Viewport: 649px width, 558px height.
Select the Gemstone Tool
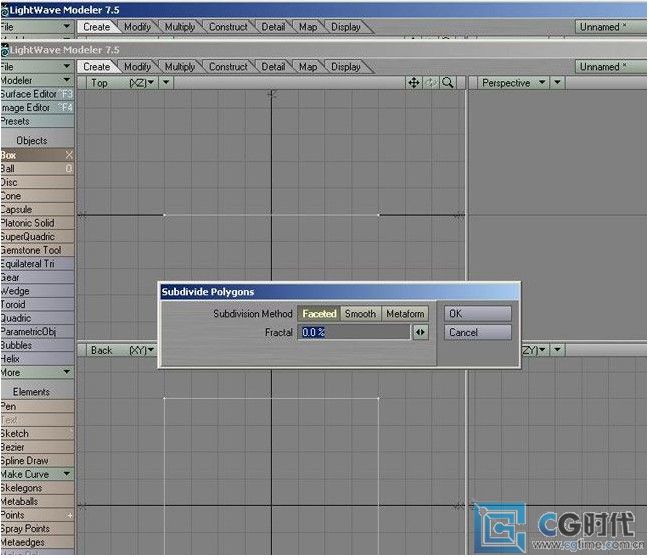click(37, 250)
